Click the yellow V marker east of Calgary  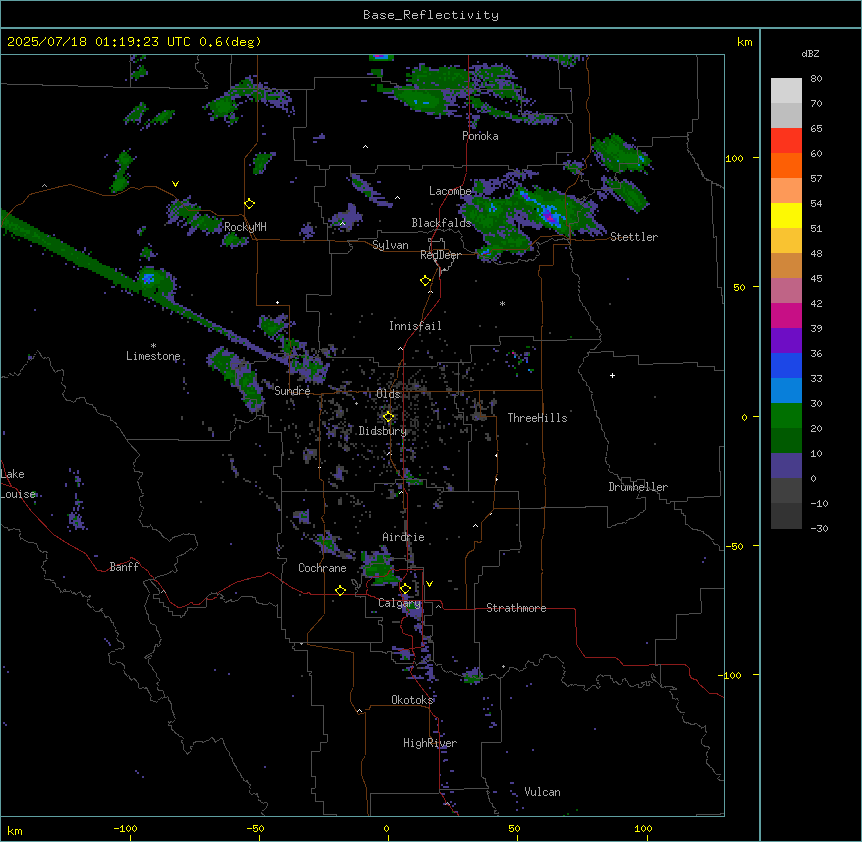429,584
